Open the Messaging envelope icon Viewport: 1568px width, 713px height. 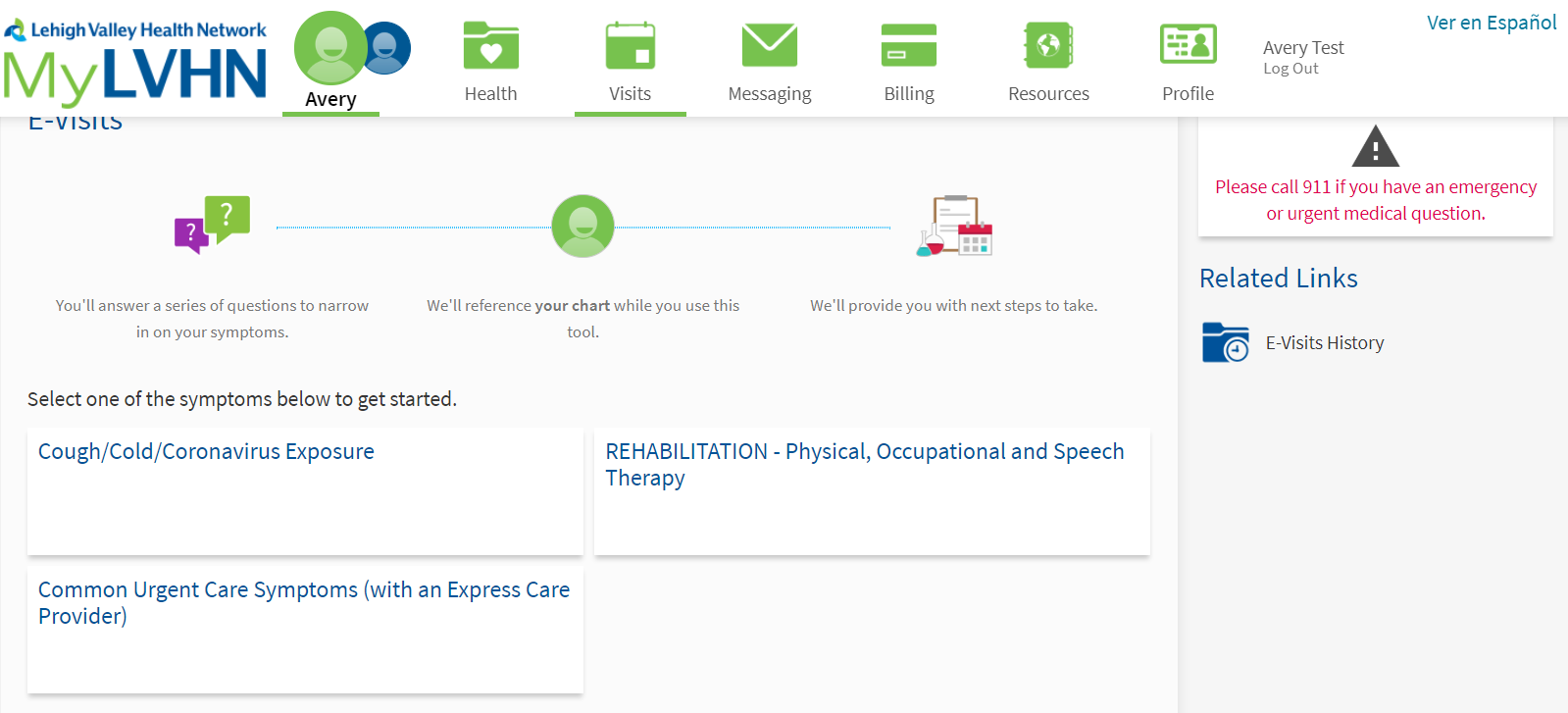click(x=769, y=45)
